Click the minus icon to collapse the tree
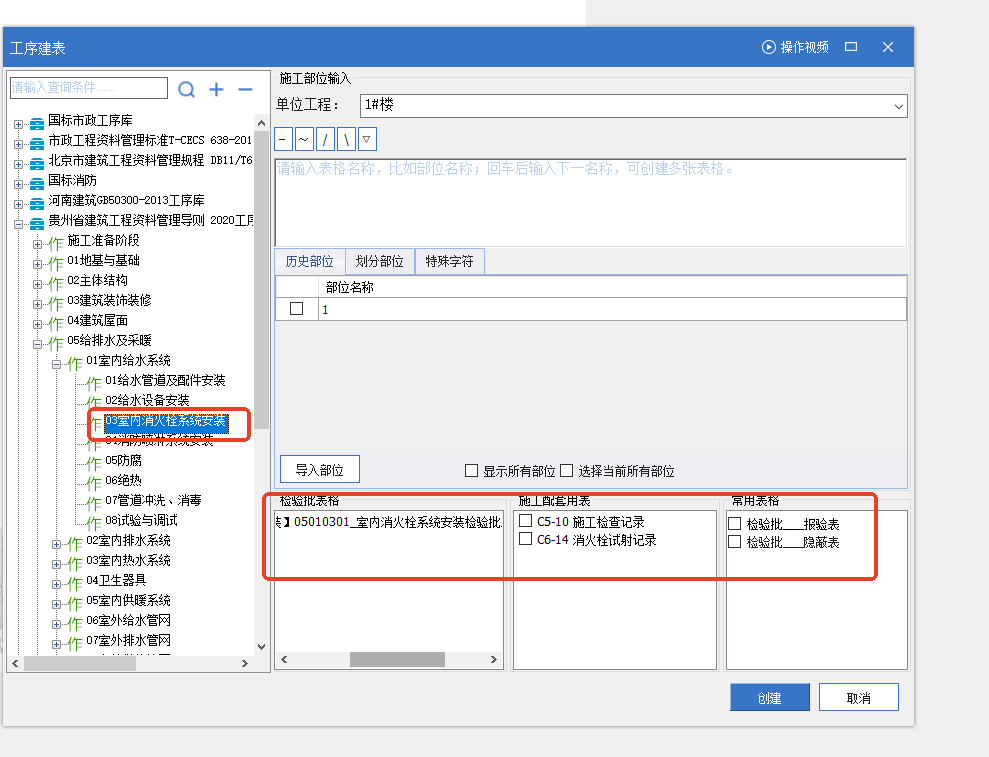Screen dimensions: 989x757 point(245,90)
